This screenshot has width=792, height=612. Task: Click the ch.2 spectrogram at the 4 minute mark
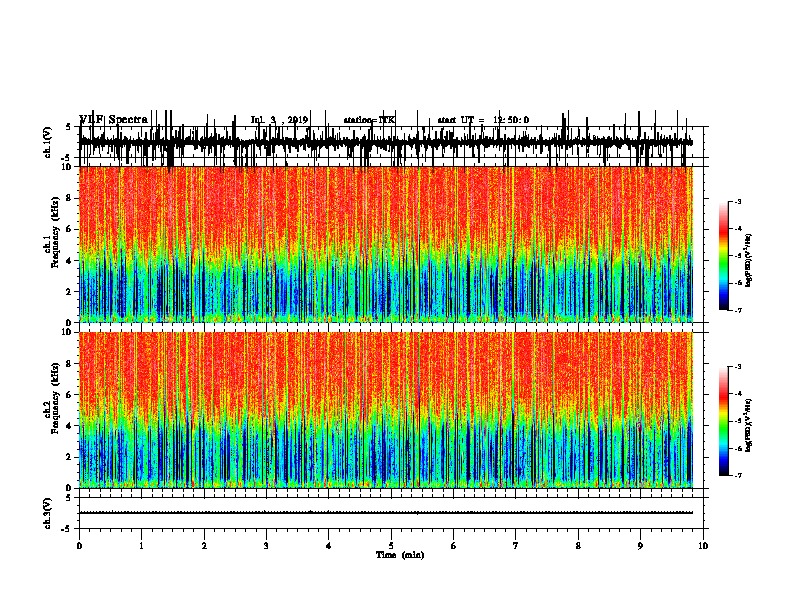[x=329, y=410]
